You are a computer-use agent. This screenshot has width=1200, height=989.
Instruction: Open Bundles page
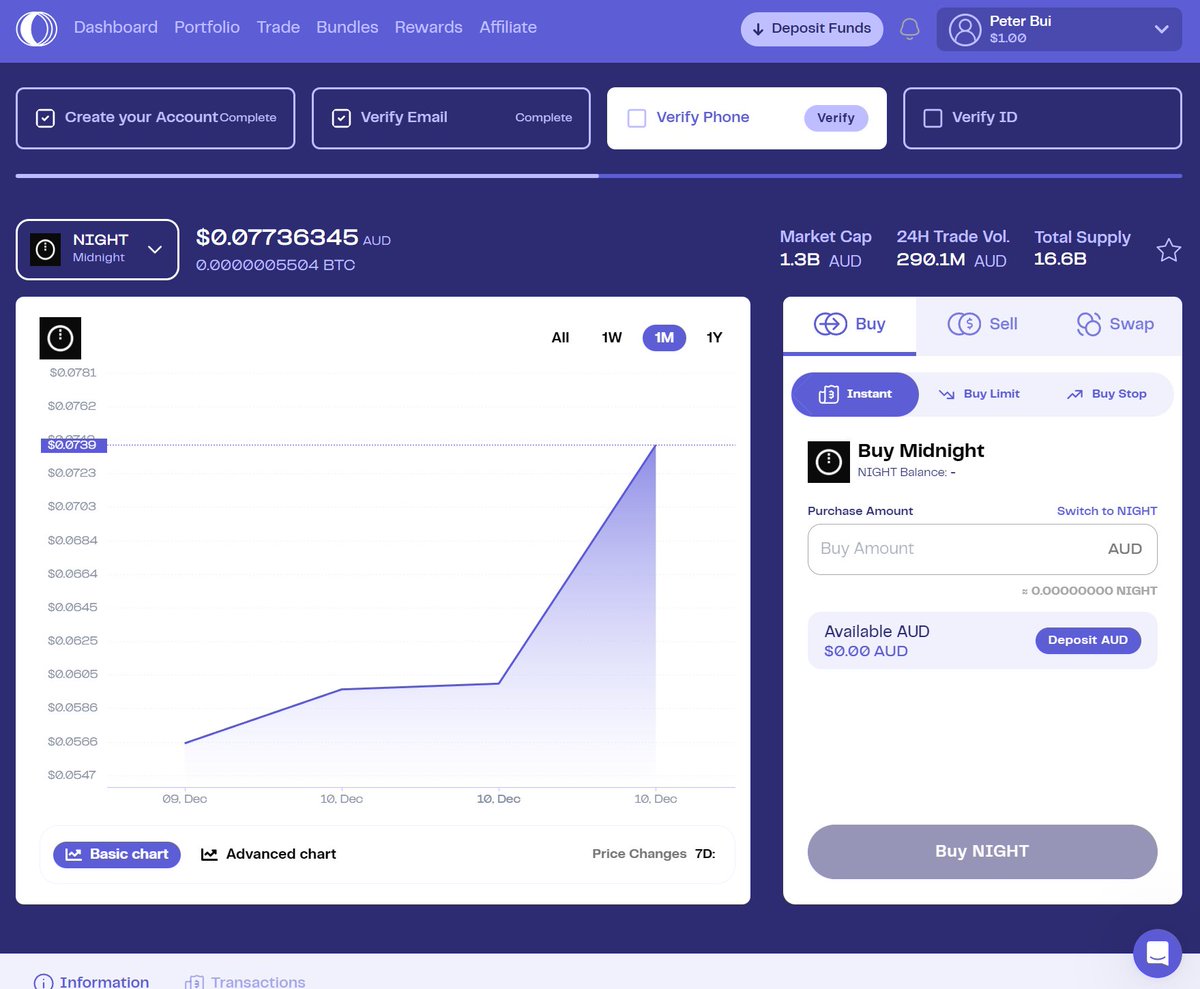pyautogui.click(x=347, y=27)
